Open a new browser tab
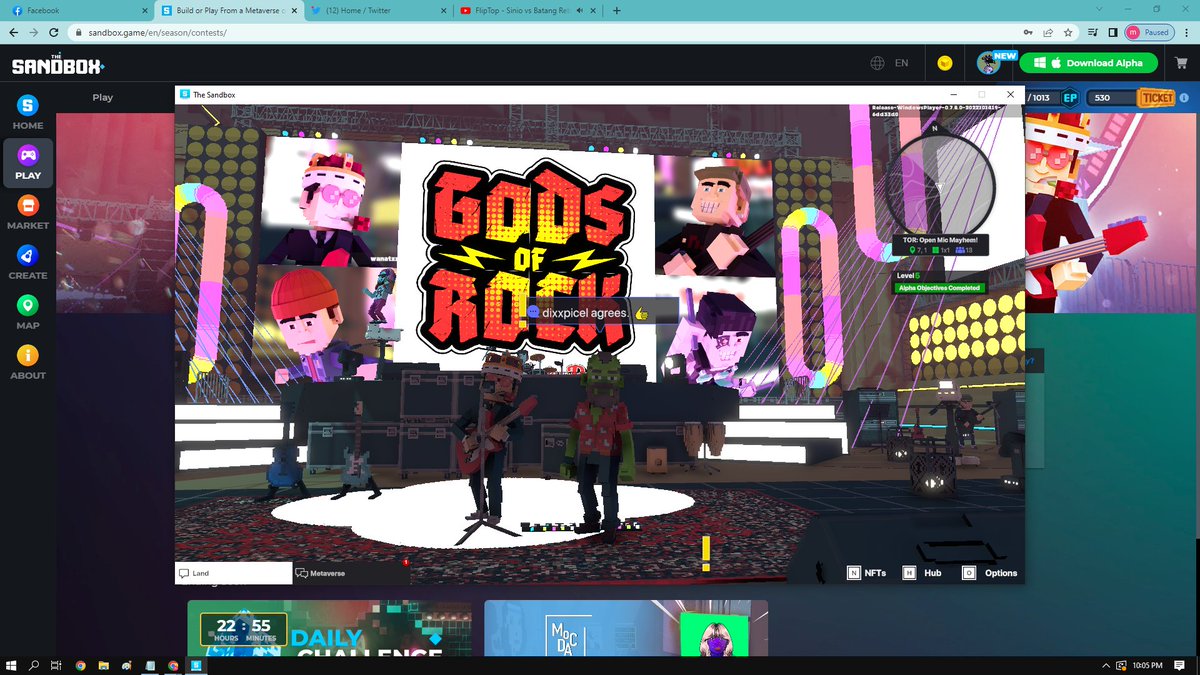 pyautogui.click(x=616, y=10)
